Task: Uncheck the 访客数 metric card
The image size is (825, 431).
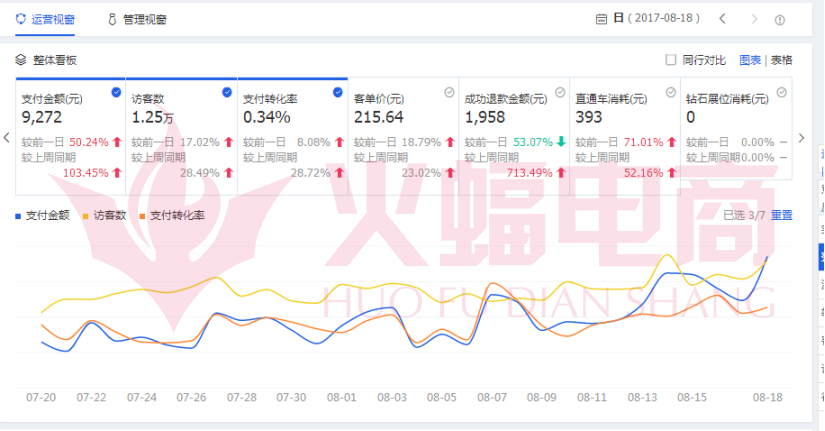Action: click(x=227, y=93)
